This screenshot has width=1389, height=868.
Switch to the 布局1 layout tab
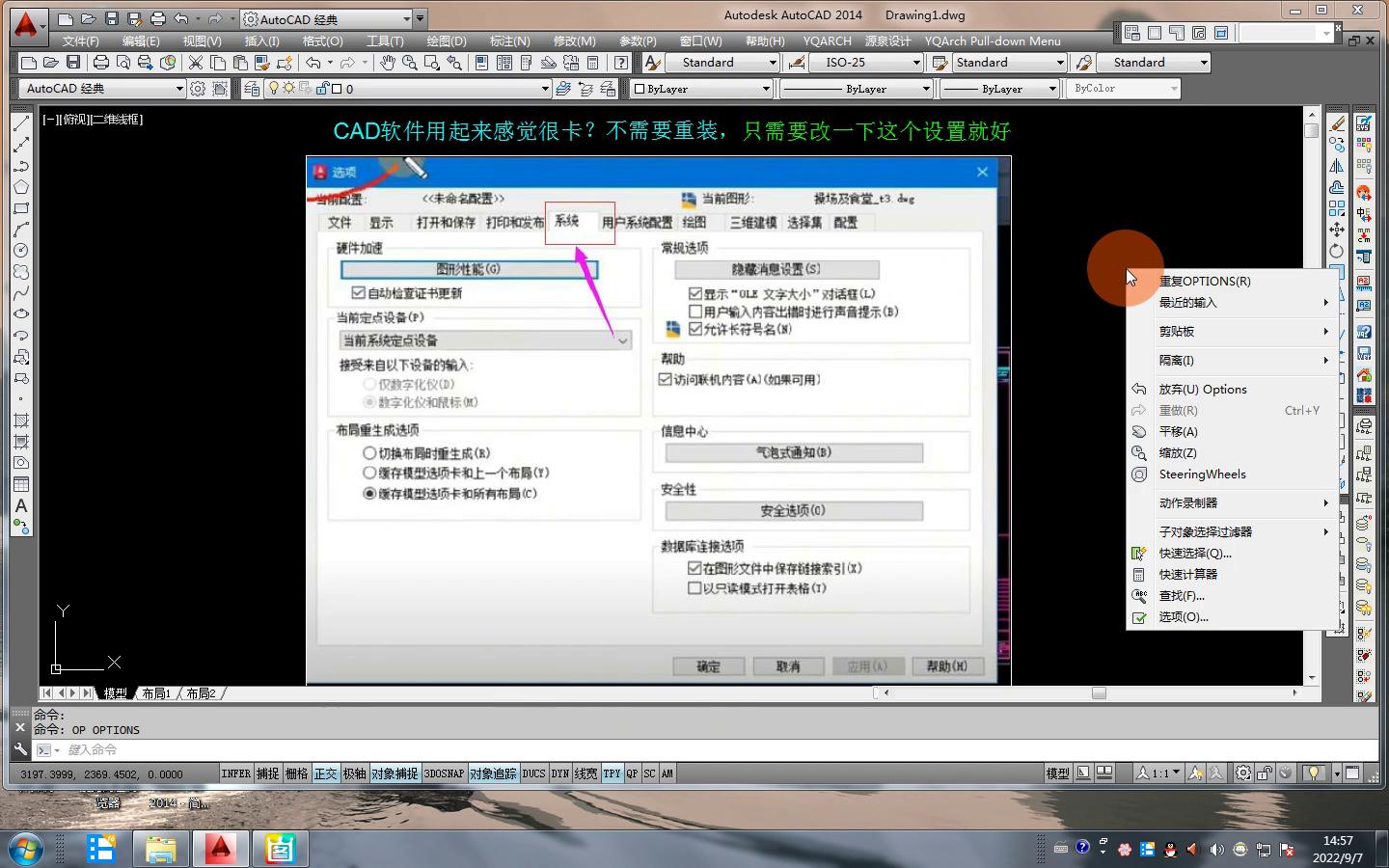click(156, 693)
